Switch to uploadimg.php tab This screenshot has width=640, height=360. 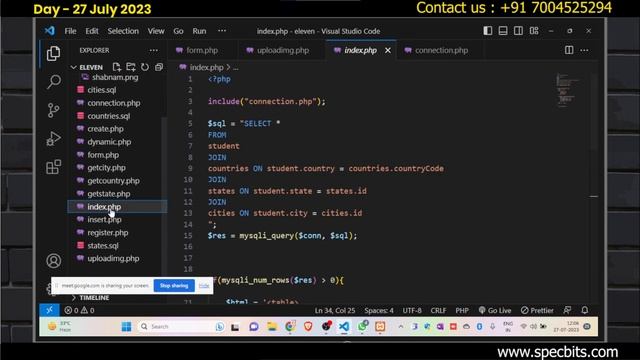pyautogui.click(x=282, y=50)
